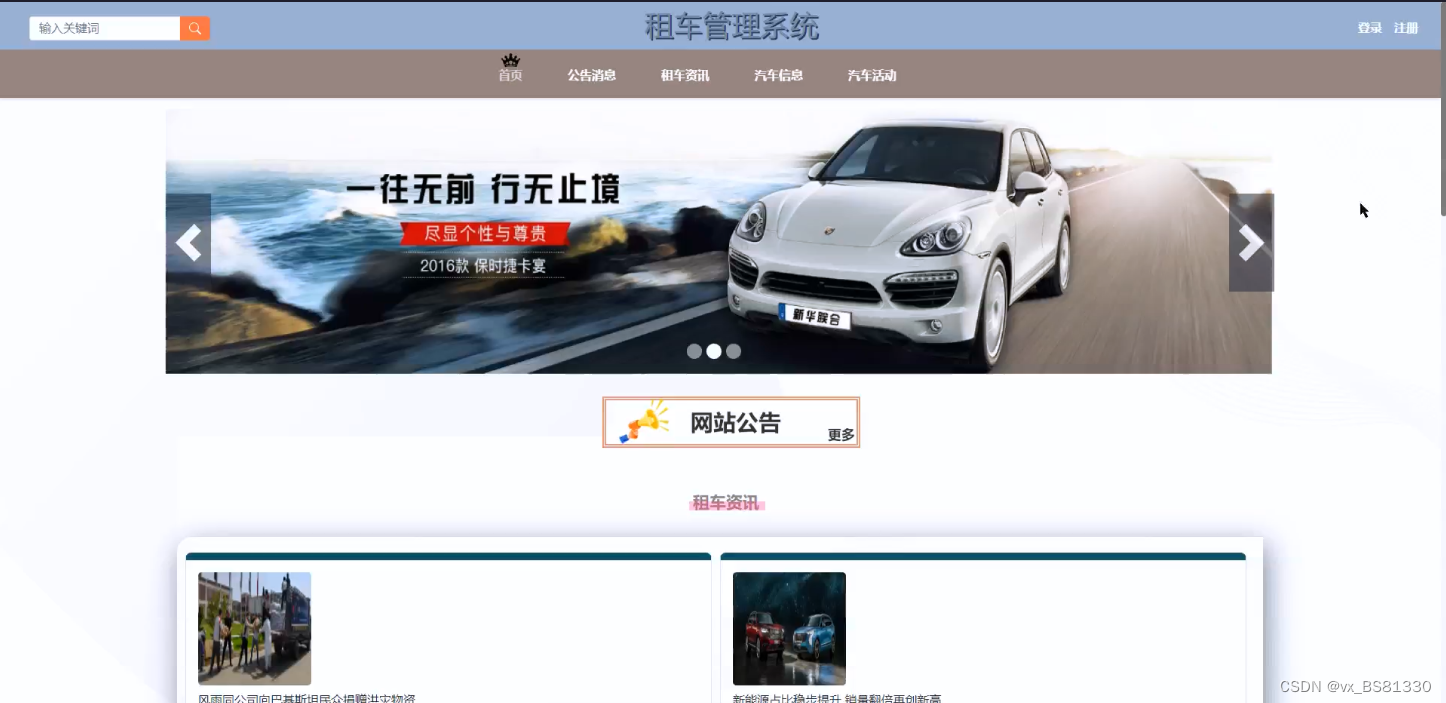This screenshot has height=703, width=1446.
Task: Open the 汽车信息 navigation item
Action: [778, 75]
